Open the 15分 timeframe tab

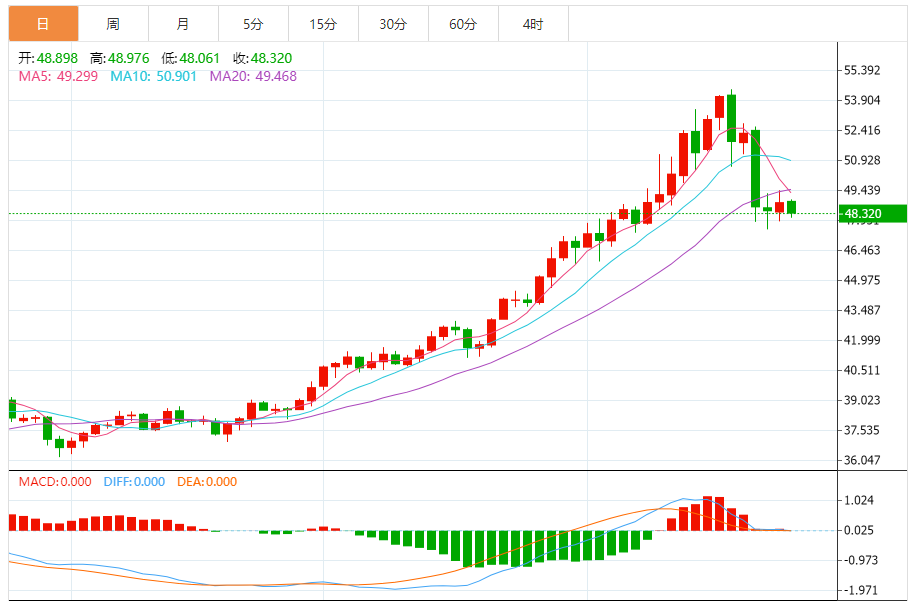pyautogui.click(x=323, y=24)
